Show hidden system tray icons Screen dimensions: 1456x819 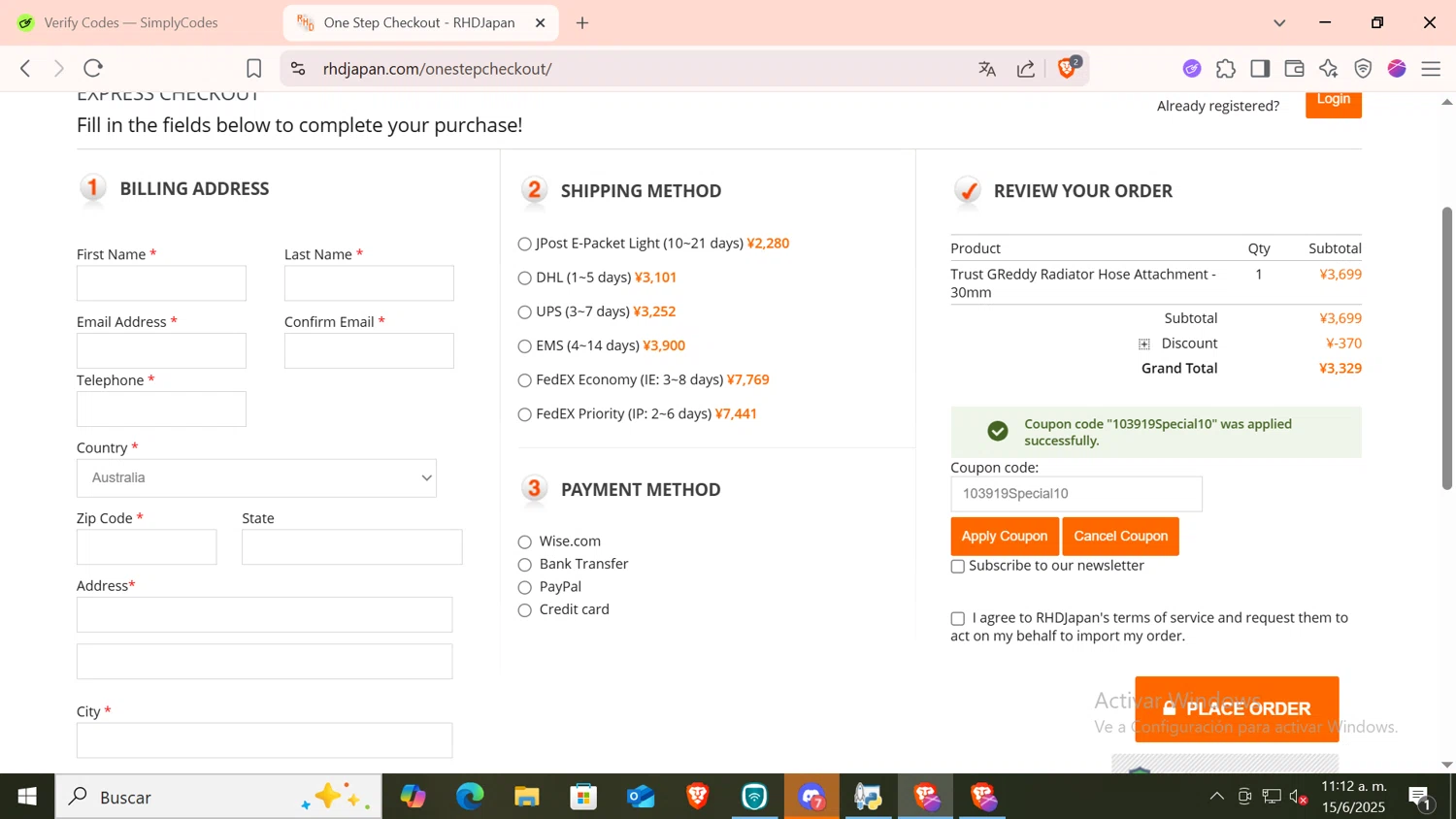(1216, 797)
